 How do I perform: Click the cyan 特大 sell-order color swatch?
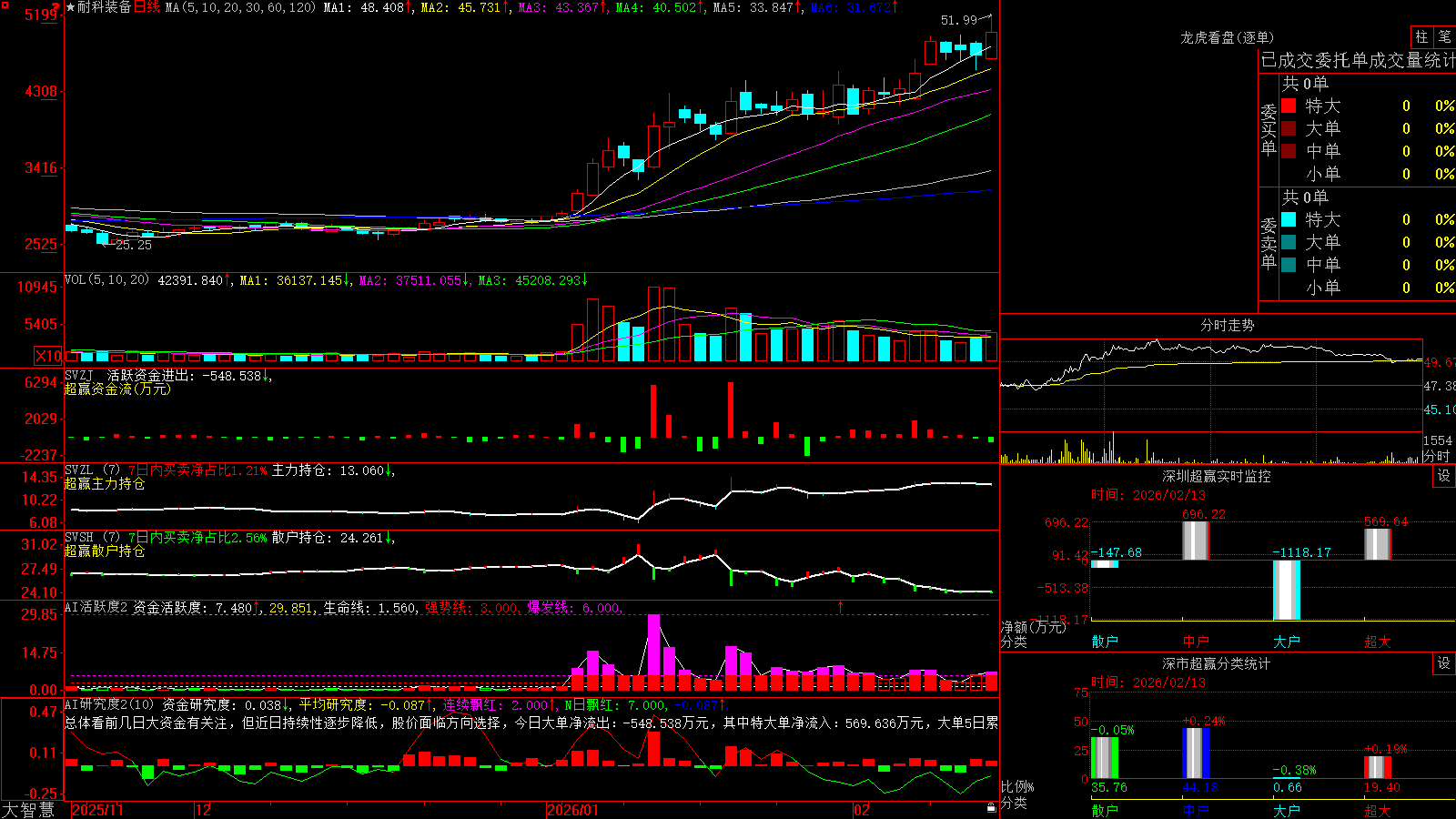click(x=1289, y=219)
